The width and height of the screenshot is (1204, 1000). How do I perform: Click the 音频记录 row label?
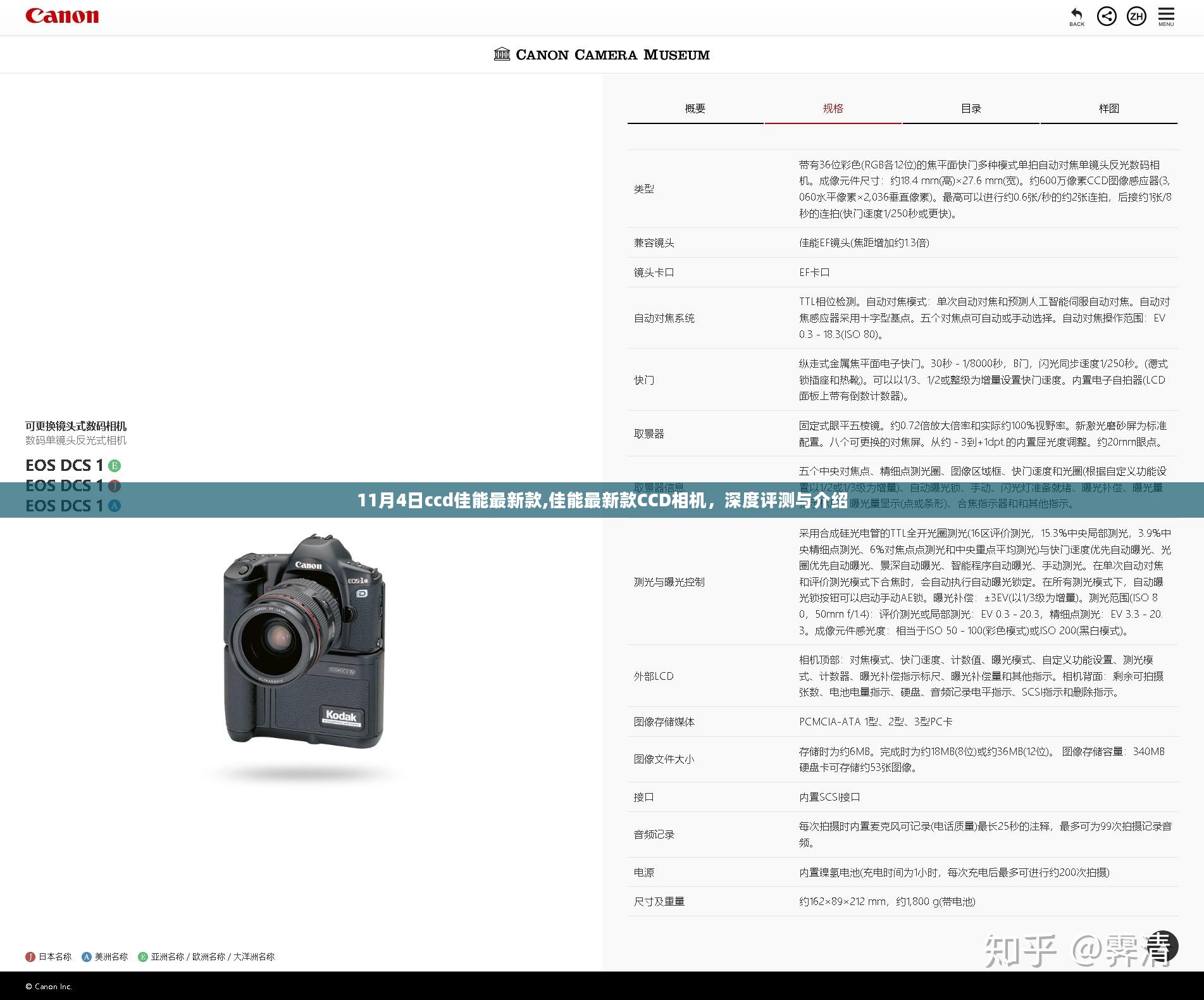[x=654, y=834]
